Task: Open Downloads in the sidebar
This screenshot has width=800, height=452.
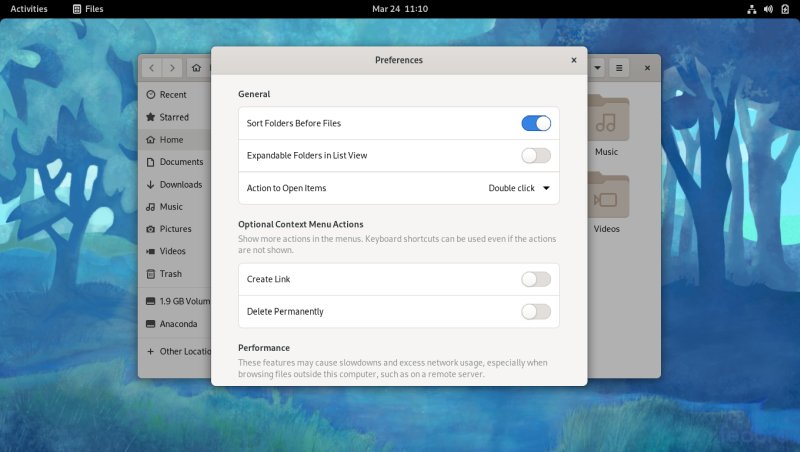Action: tap(174, 184)
